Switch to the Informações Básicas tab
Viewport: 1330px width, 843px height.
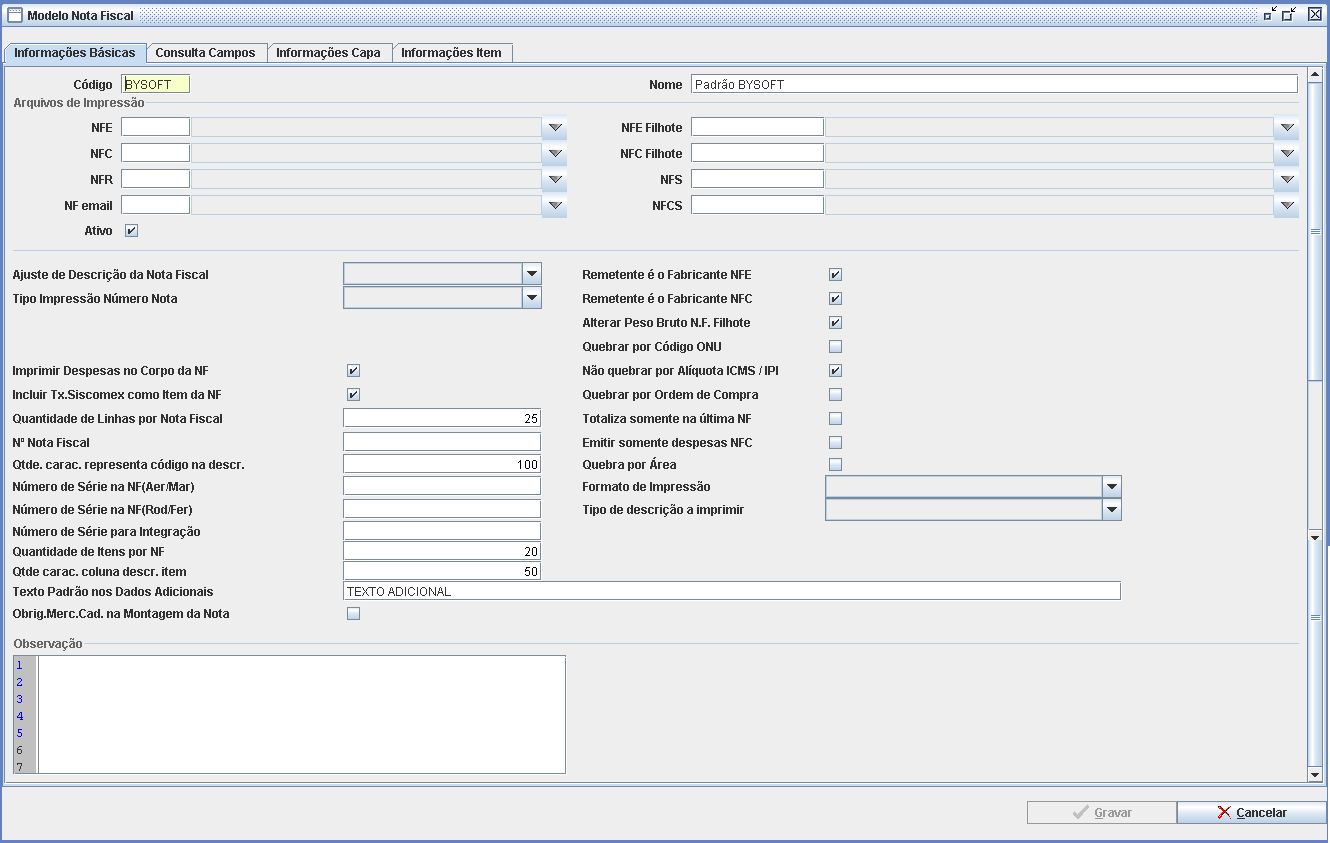pos(75,52)
